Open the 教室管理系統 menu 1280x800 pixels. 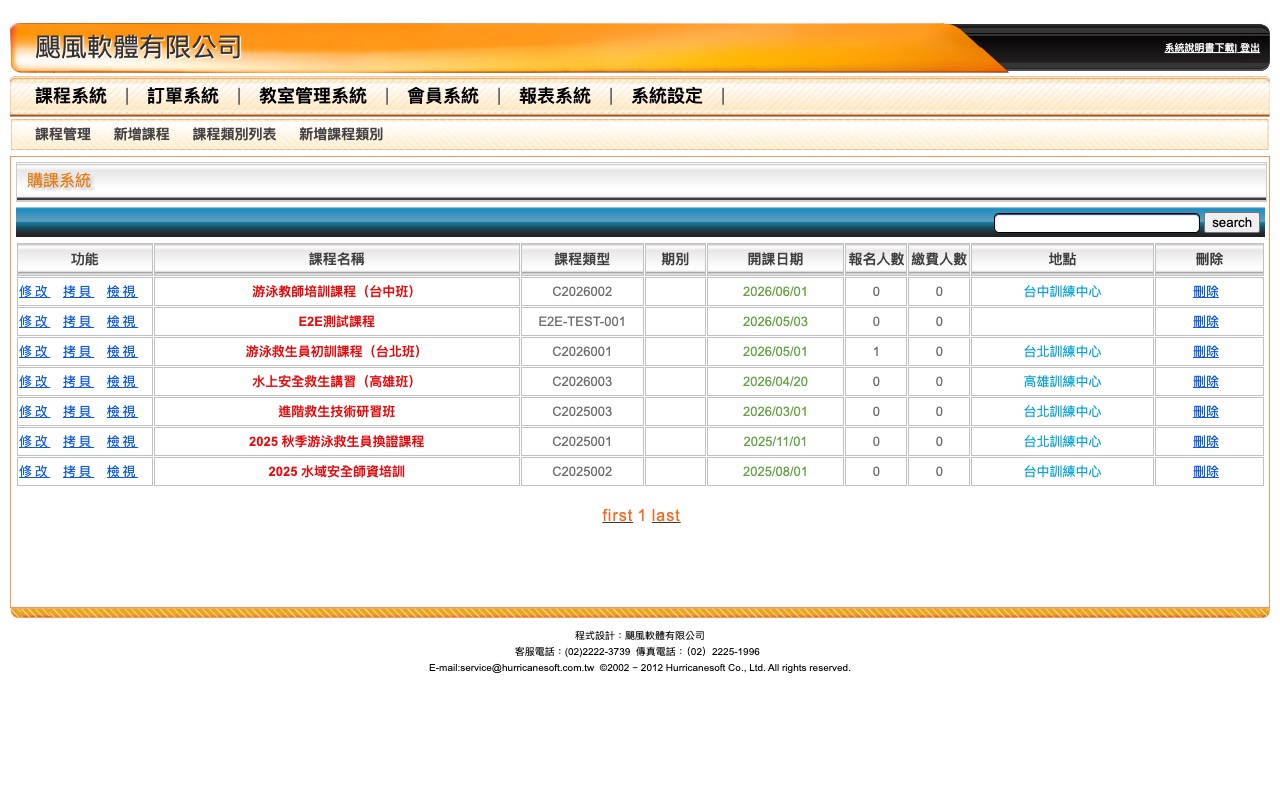click(313, 96)
